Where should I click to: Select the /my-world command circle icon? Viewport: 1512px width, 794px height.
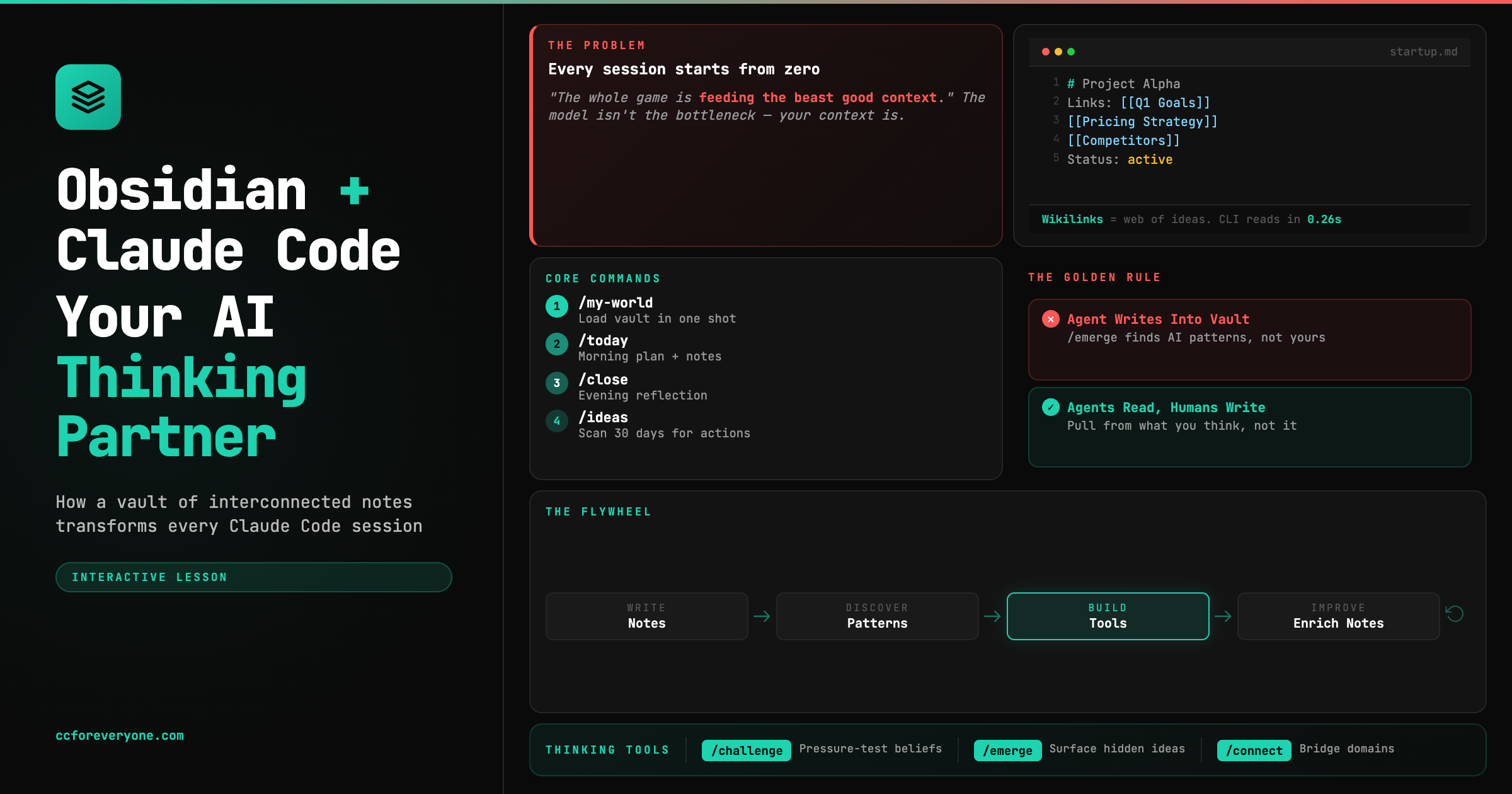coord(557,306)
